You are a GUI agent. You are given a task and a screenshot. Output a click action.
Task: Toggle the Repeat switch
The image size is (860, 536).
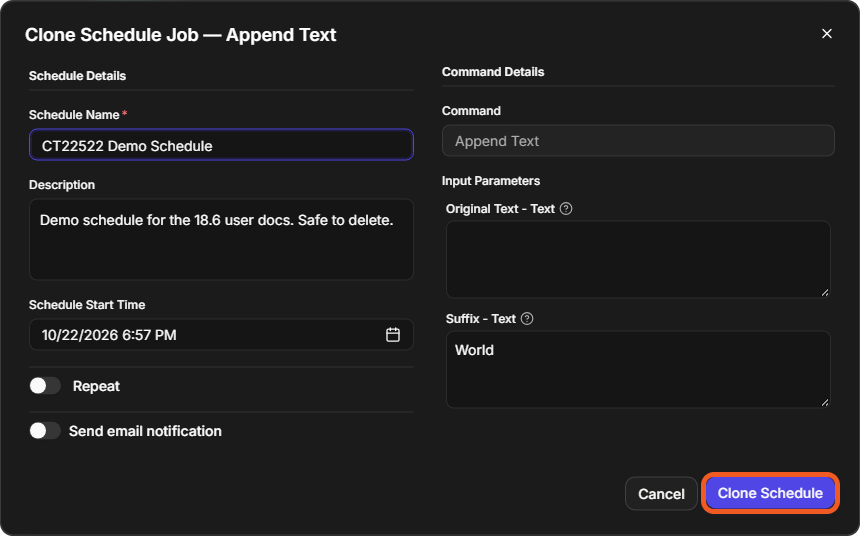45,386
